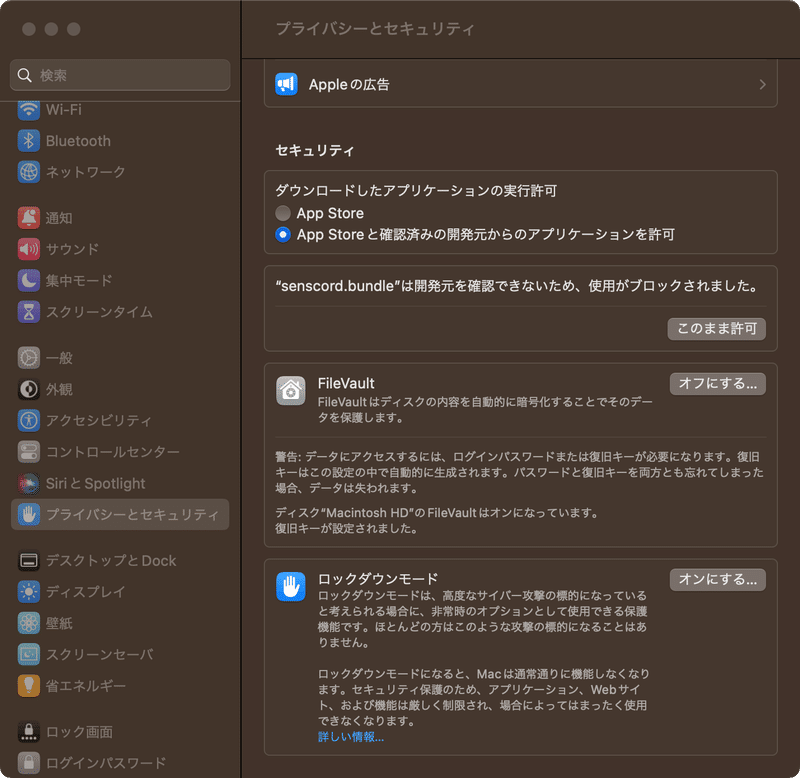Select the ログインパスワード icon
This screenshot has height=778, width=800.
pos(29,763)
